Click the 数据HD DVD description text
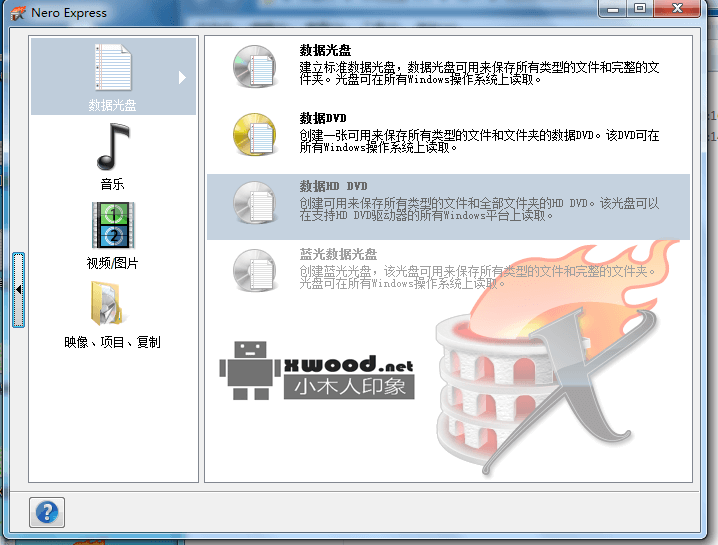 click(x=479, y=209)
